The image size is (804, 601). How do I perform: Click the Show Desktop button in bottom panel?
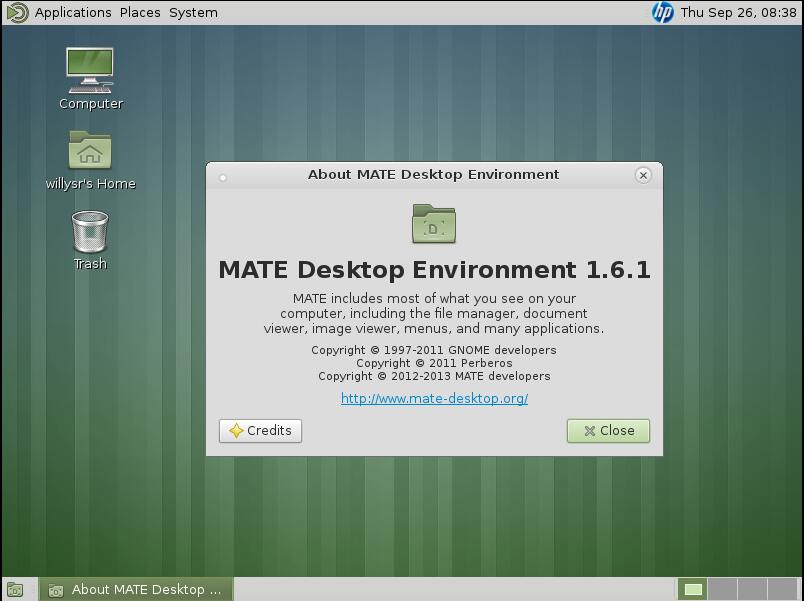point(15,590)
